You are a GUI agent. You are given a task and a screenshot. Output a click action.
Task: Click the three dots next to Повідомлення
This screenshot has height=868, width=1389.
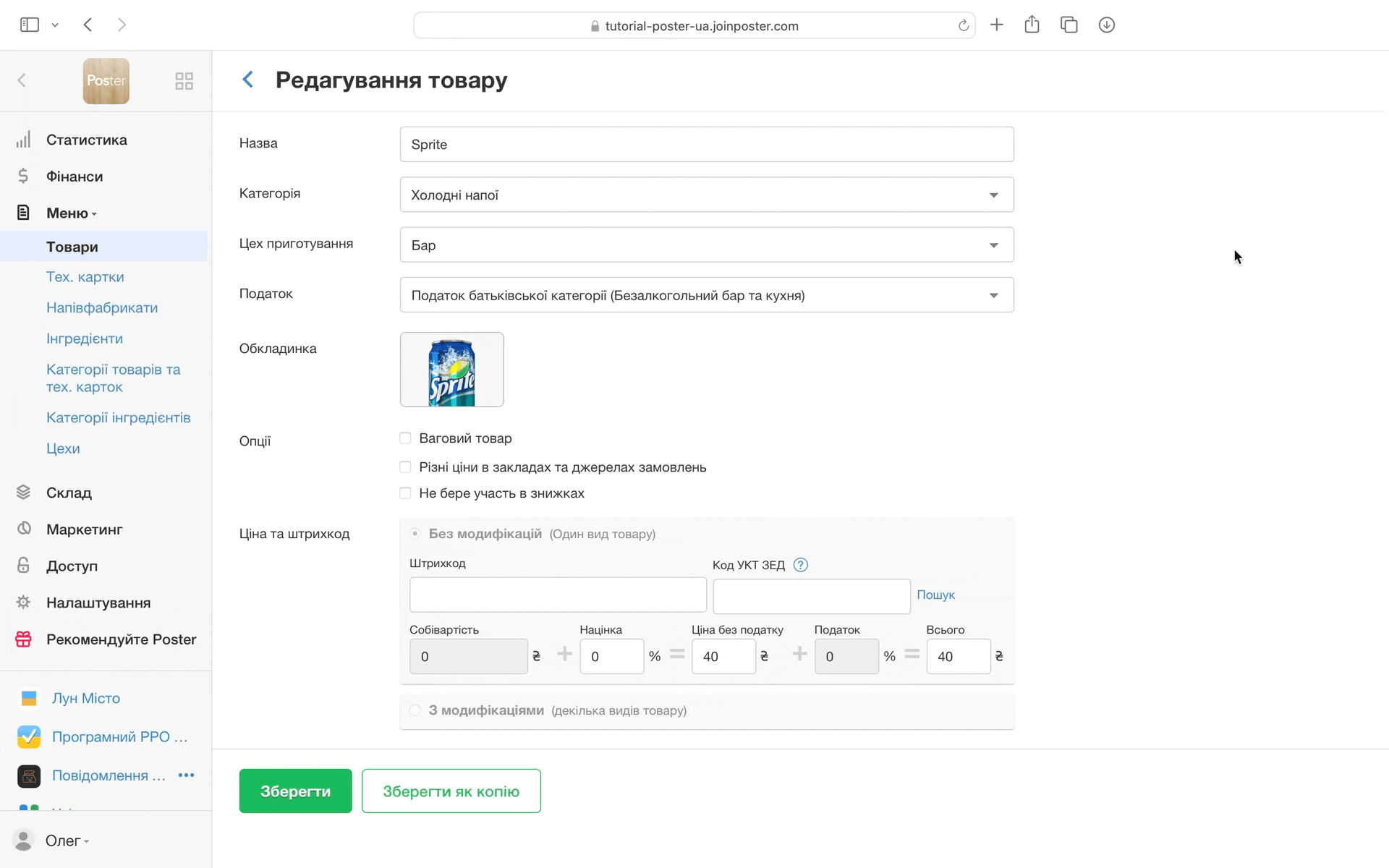[x=186, y=775]
